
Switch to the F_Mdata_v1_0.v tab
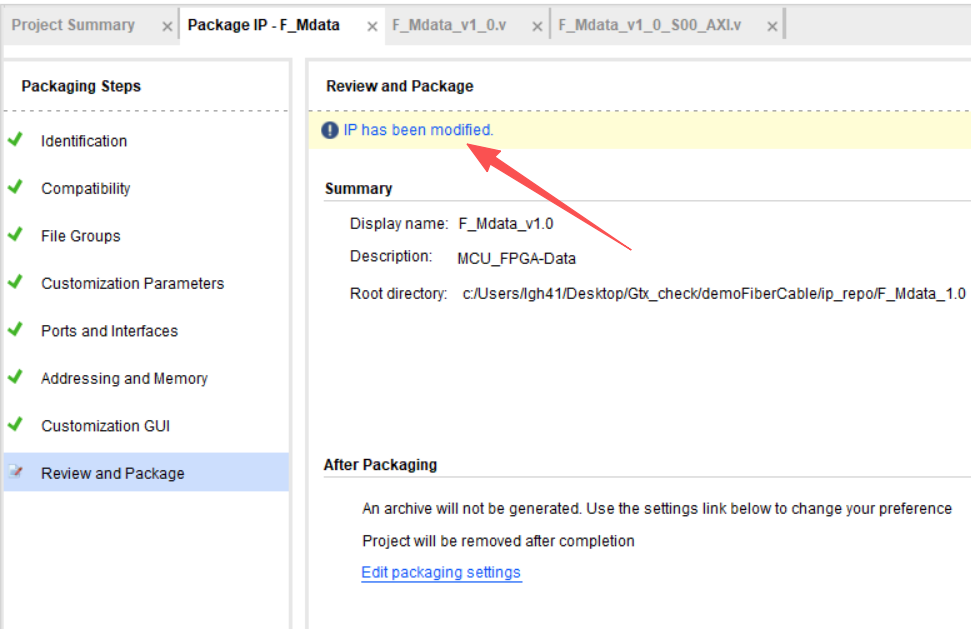(x=449, y=25)
